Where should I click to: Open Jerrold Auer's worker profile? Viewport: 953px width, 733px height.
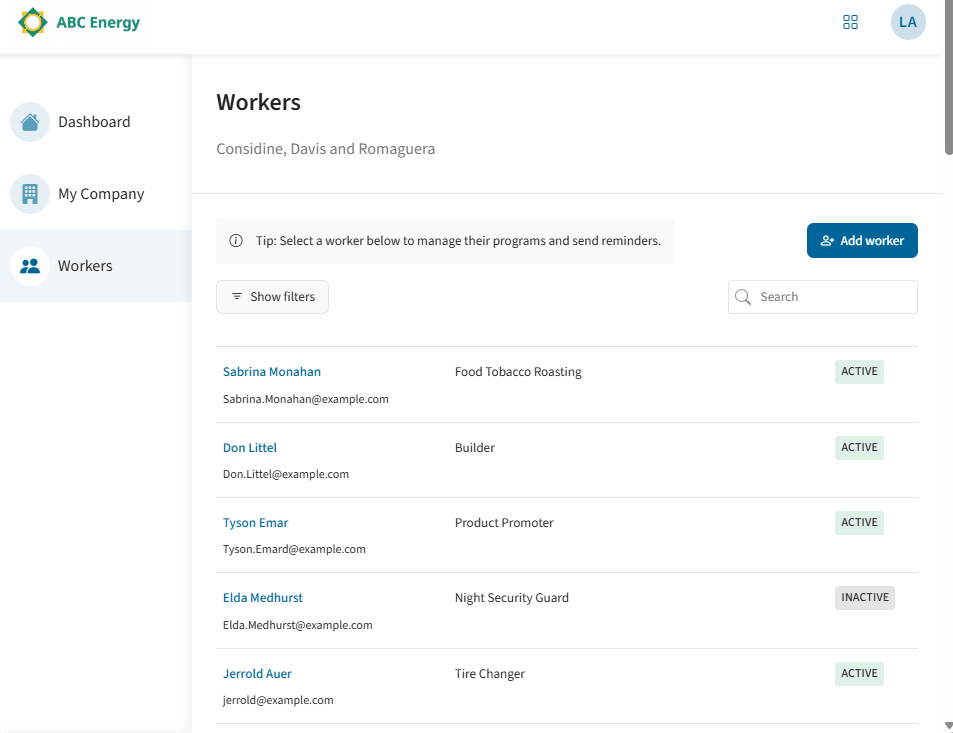[257, 673]
